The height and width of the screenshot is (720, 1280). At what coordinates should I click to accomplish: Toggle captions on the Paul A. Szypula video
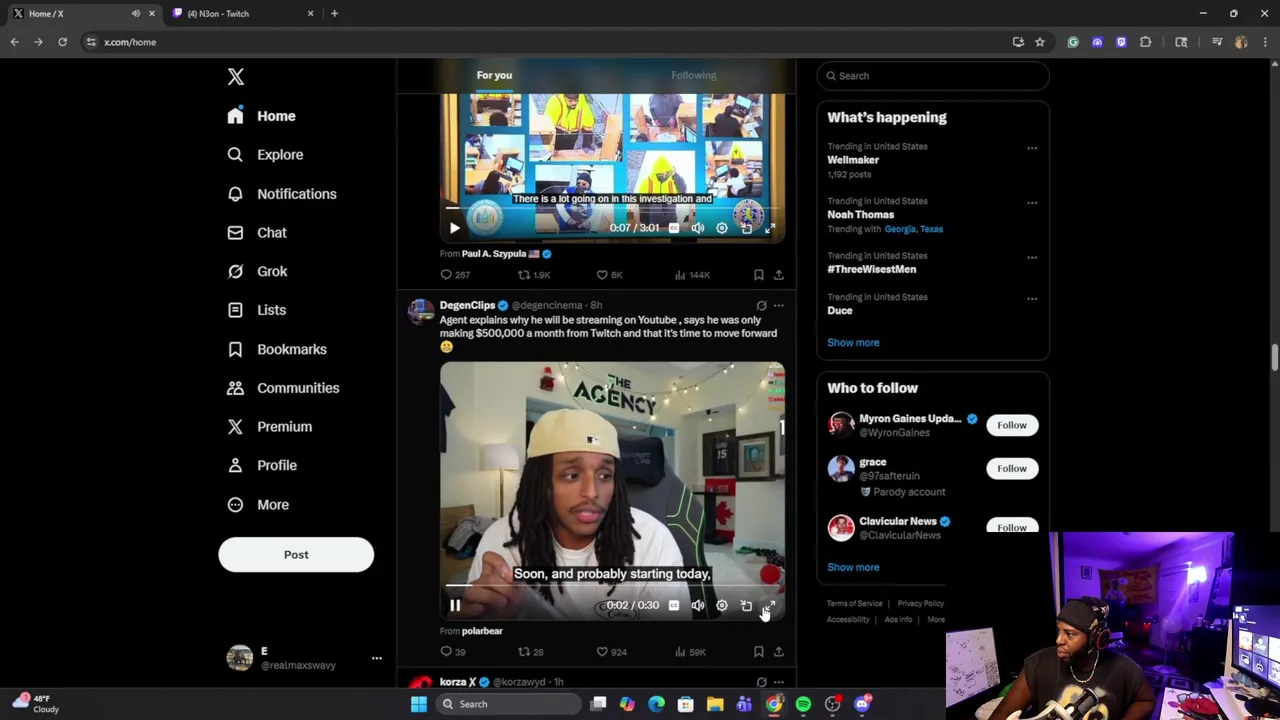pos(674,228)
